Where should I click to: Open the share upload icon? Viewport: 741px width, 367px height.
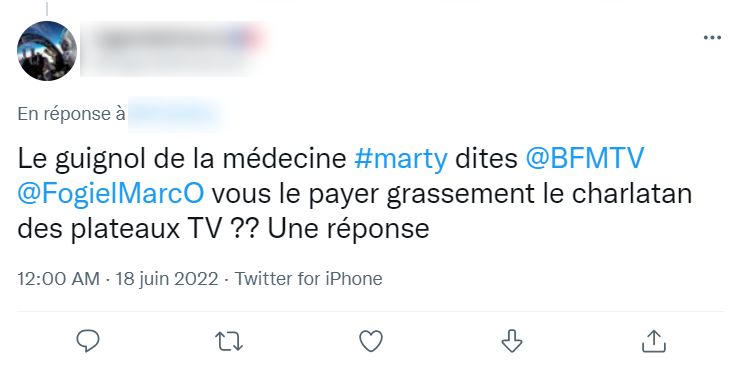[x=654, y=341]
